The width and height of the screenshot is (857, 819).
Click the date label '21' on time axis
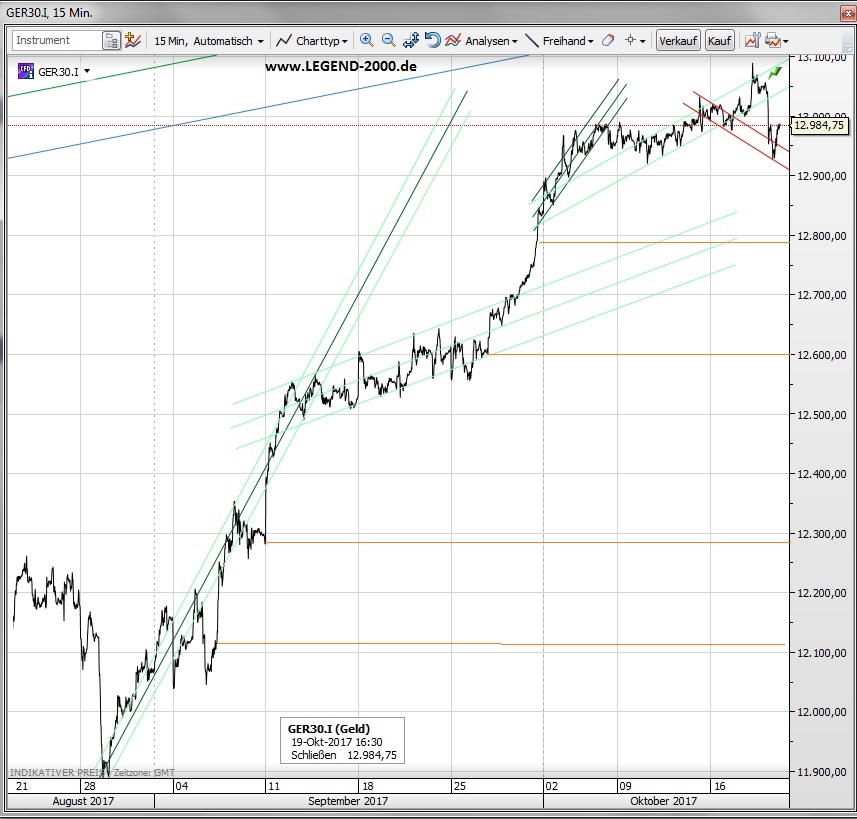[x=22, y=786]
